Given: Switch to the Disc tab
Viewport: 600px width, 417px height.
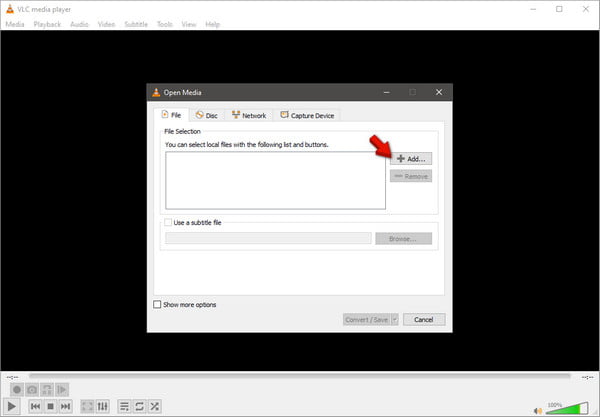Looking at the screenshot, I should (207, 115).
